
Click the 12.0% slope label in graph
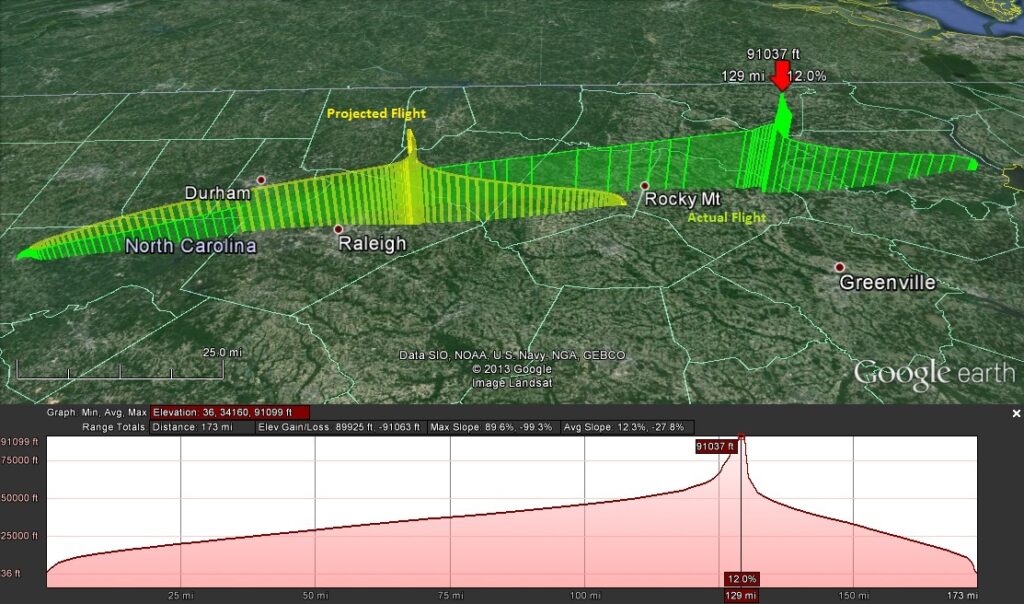coord(741,578)
